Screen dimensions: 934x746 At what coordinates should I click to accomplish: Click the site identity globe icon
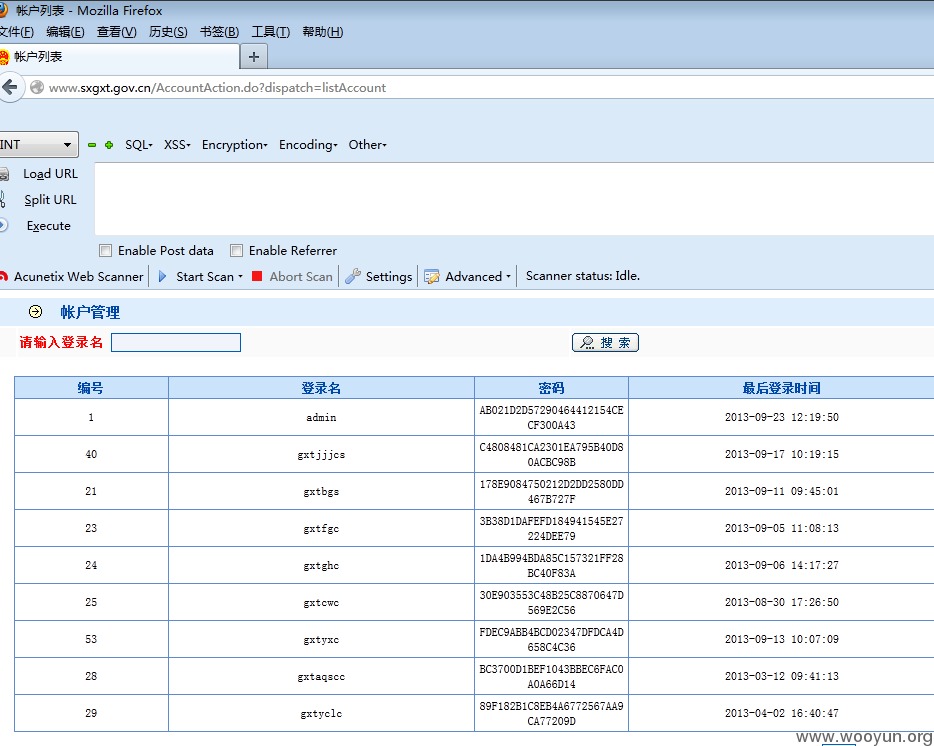(37, 88)
